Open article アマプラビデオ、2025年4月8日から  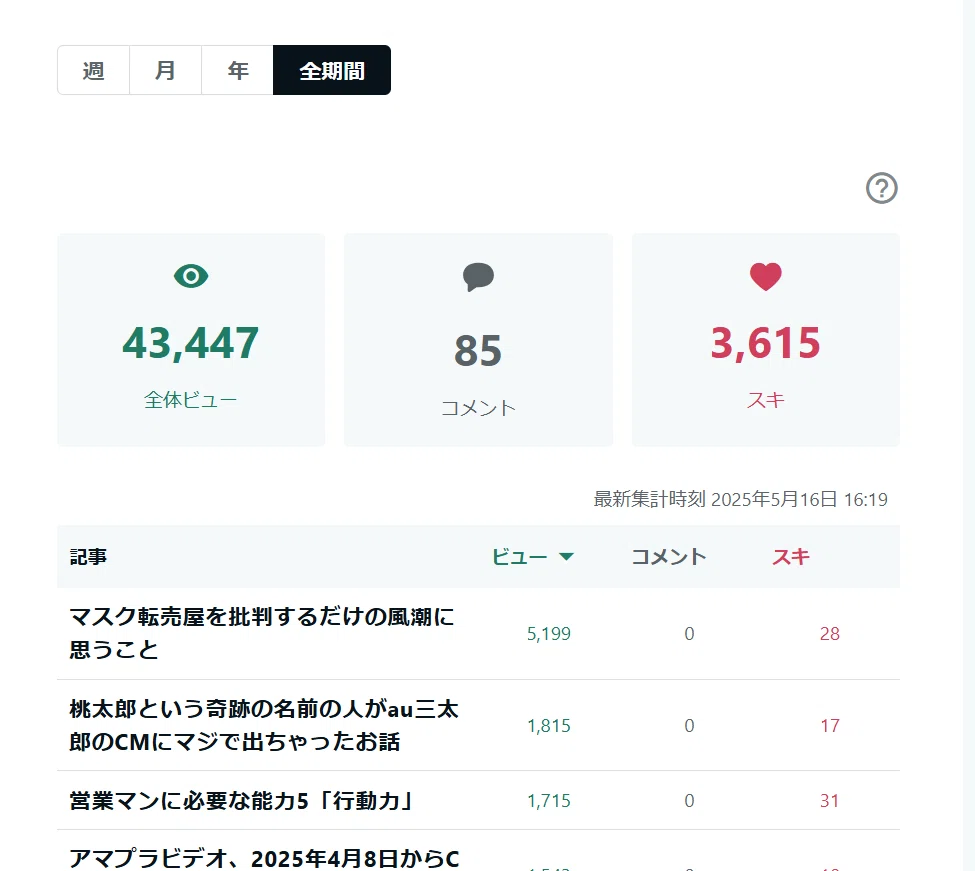[264, 859]
